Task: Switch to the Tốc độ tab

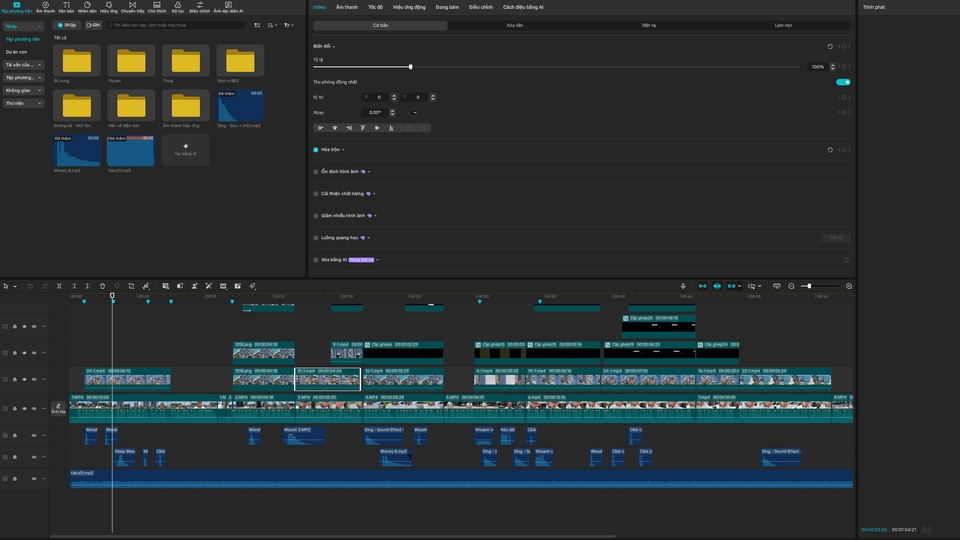Action: [374, 7]
